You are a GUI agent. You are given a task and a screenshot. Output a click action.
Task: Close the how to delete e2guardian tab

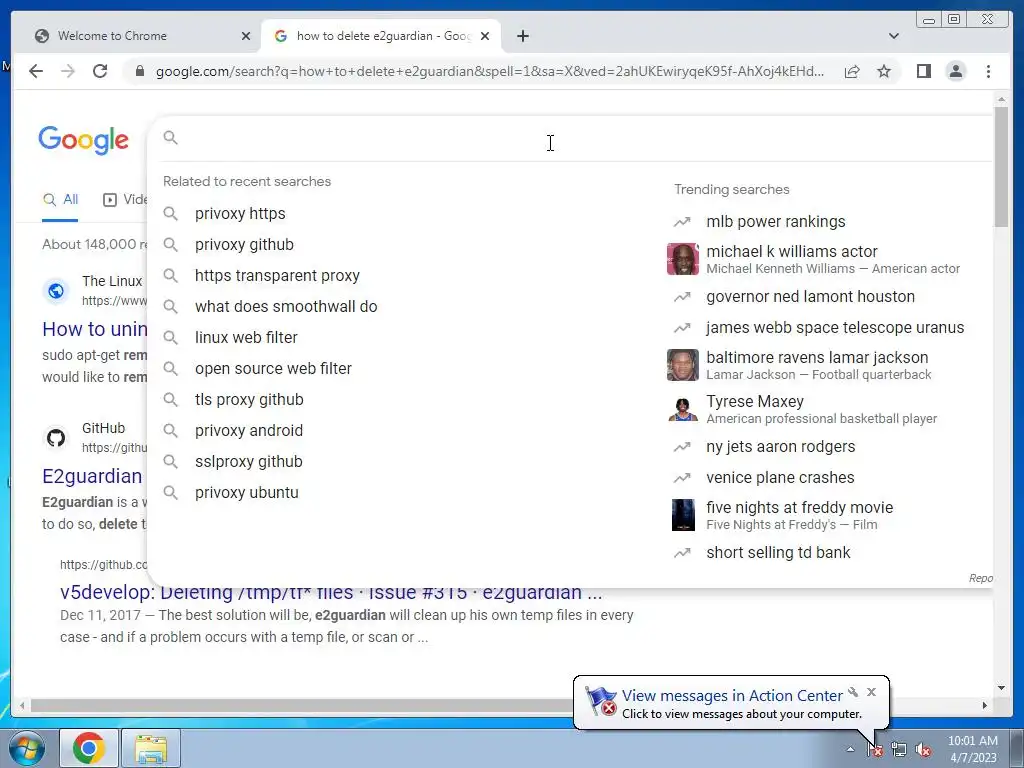tap(485, 36)
